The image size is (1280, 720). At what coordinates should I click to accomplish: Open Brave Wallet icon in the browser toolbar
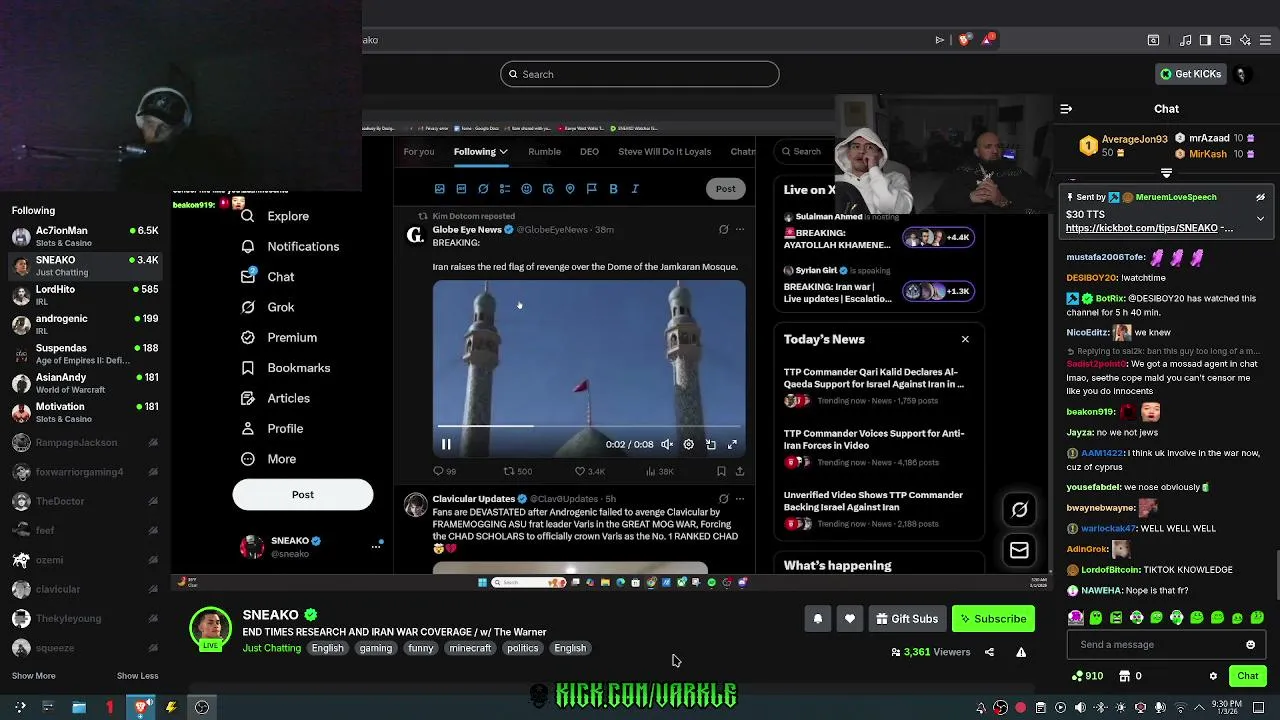pos(1225,40)
